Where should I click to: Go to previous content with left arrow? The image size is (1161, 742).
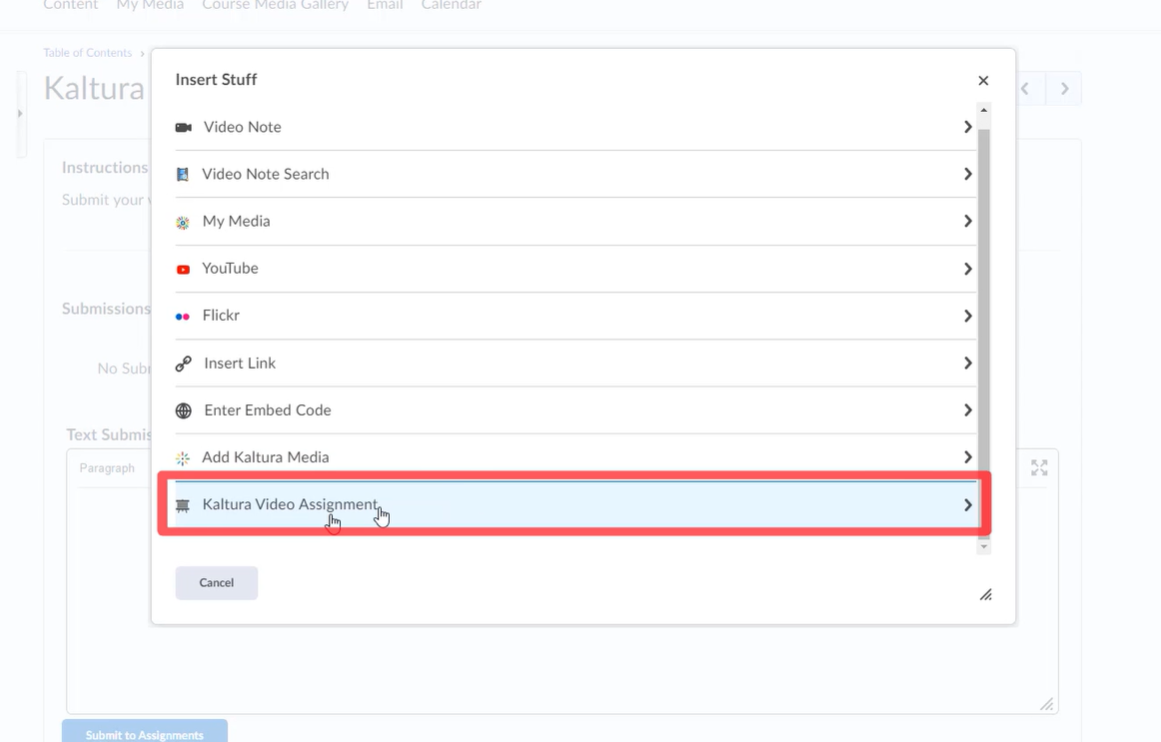pyautogui.click(x=1025, y=89)
